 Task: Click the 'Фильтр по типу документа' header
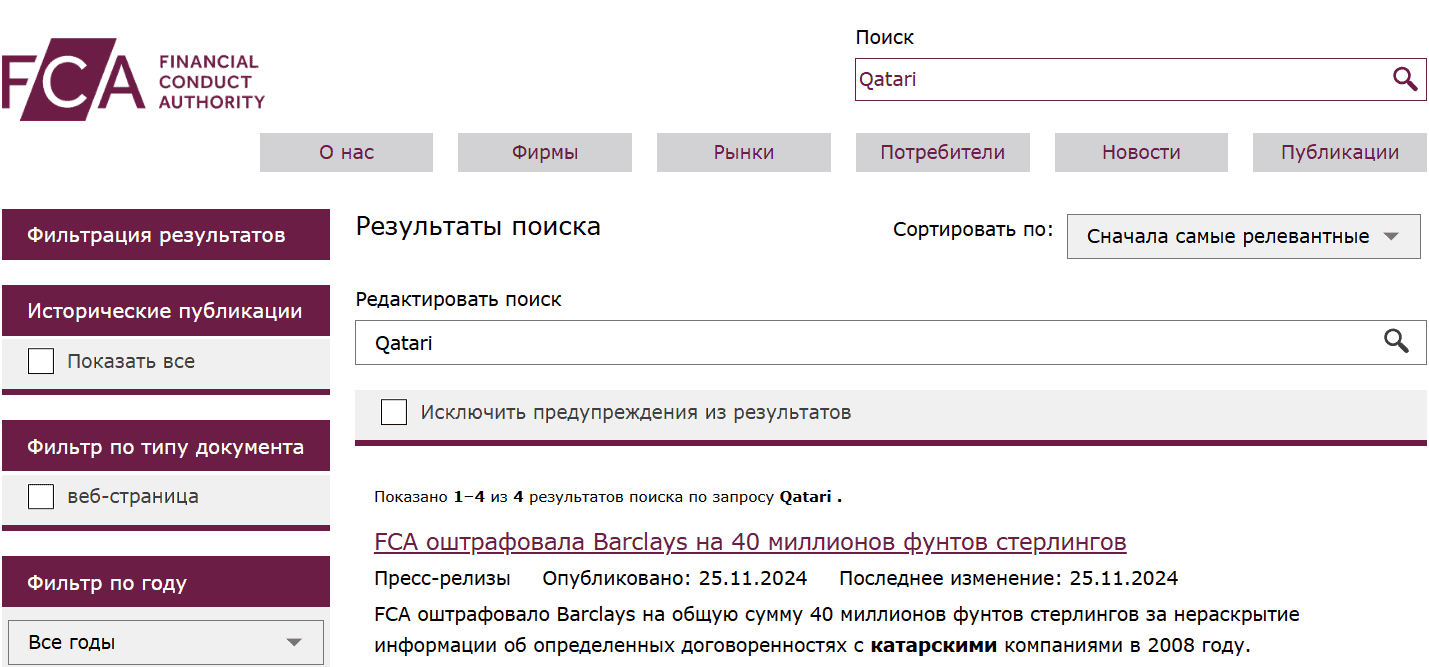click(x=166, y=447)
